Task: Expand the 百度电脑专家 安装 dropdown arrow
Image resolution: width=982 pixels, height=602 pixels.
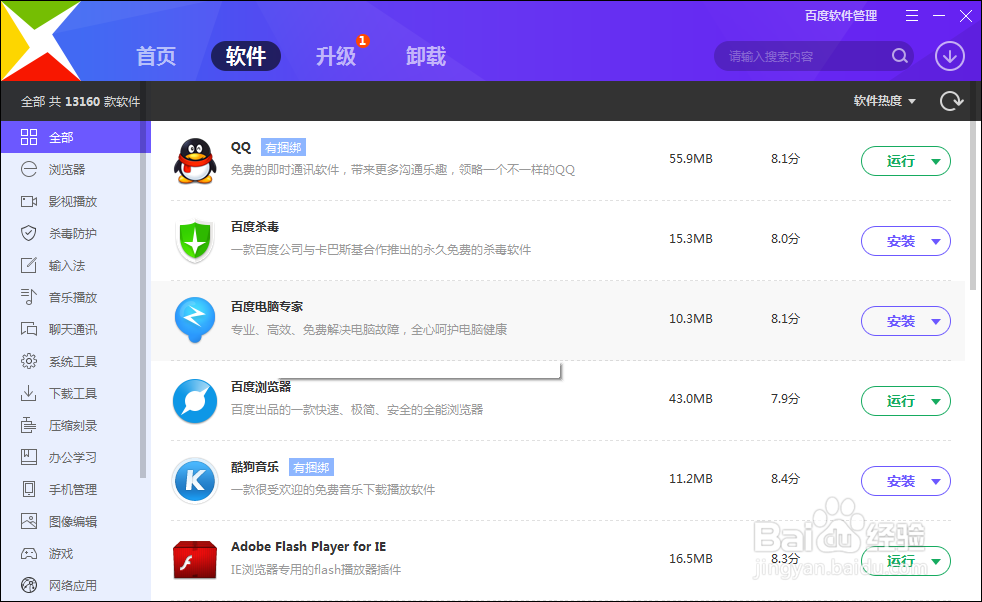Action: point(936,322)
